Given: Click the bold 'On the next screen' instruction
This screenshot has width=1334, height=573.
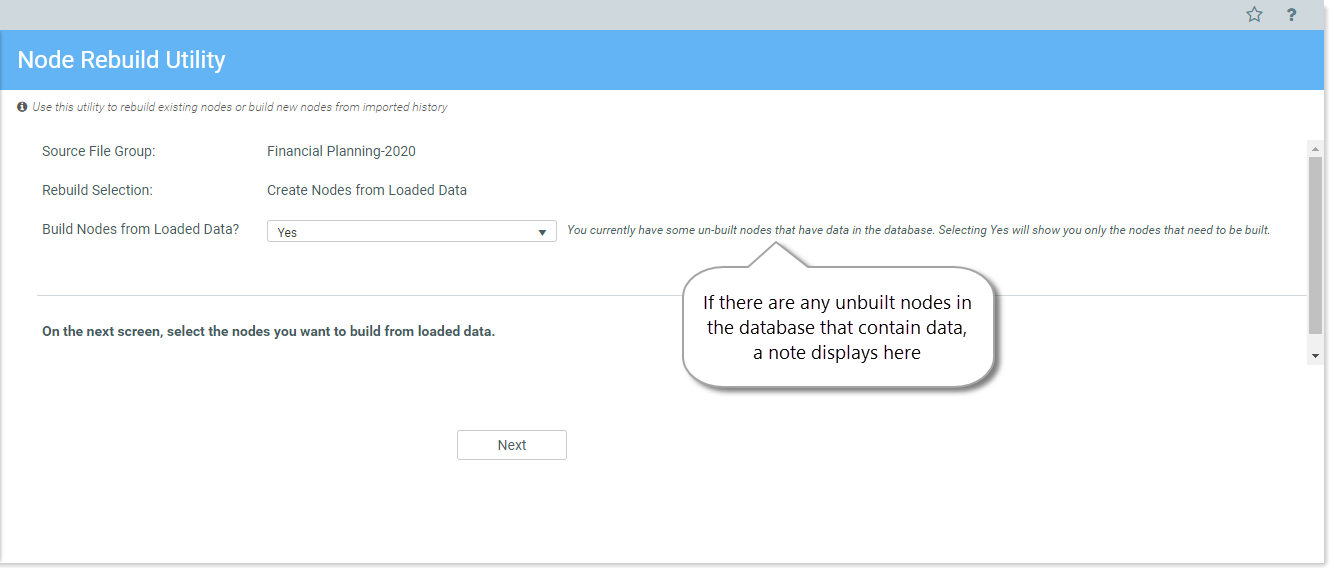Looking at the screenshot, I should (268, 331).
